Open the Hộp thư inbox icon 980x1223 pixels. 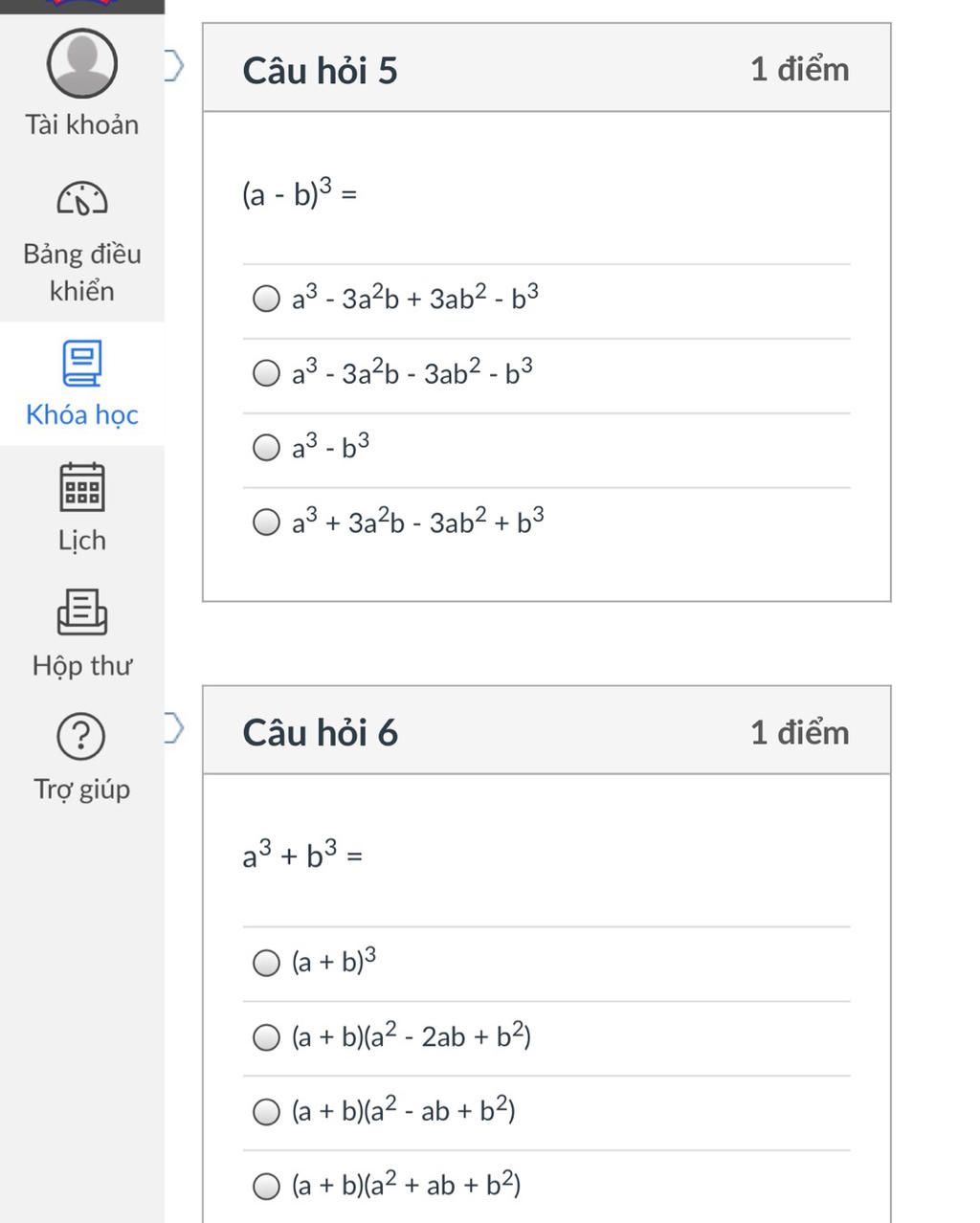point(82,612)
